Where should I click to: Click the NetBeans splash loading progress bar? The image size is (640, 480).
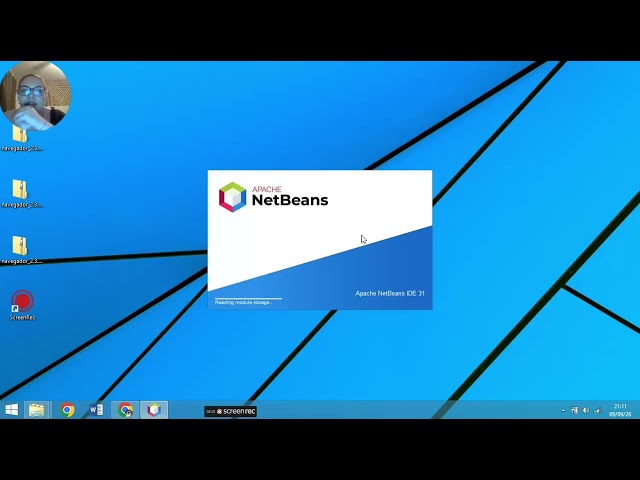coord(248,298)
